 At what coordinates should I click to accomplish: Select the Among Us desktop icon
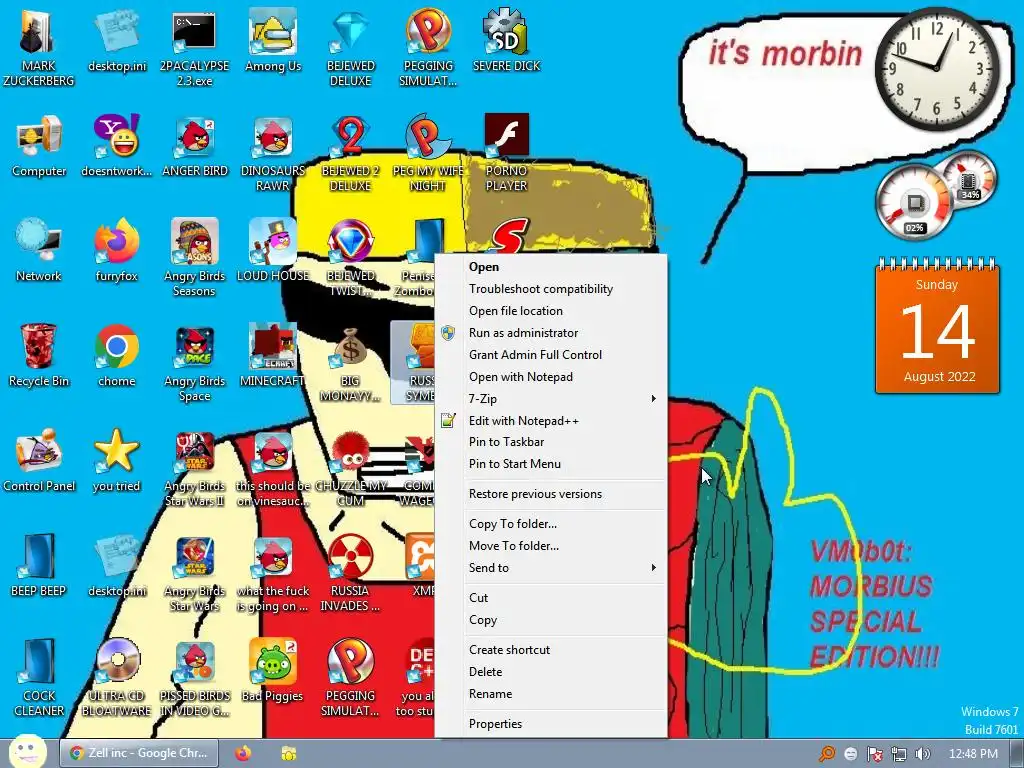click(x=272, y=40)
